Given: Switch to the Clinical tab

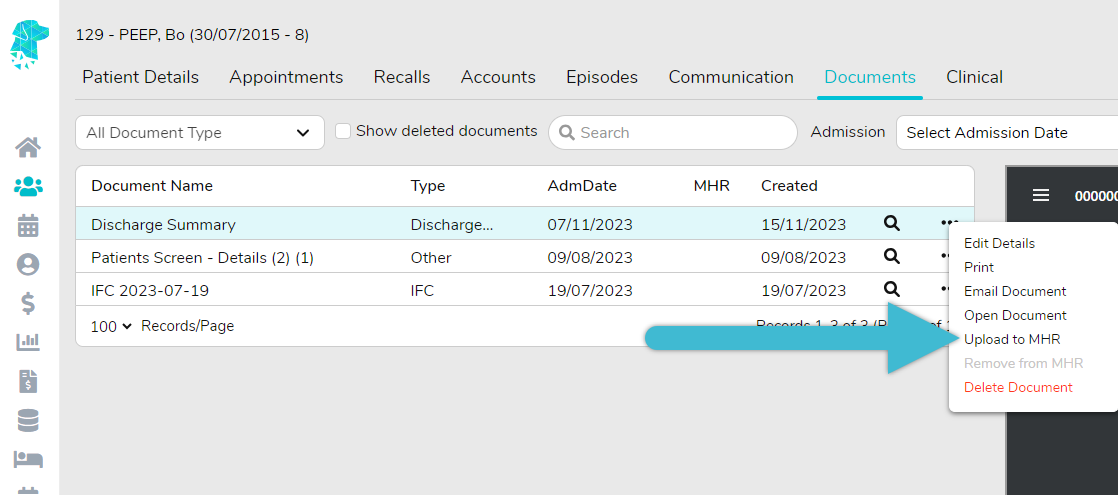Looking at the screenshot, I should [974, 77].
